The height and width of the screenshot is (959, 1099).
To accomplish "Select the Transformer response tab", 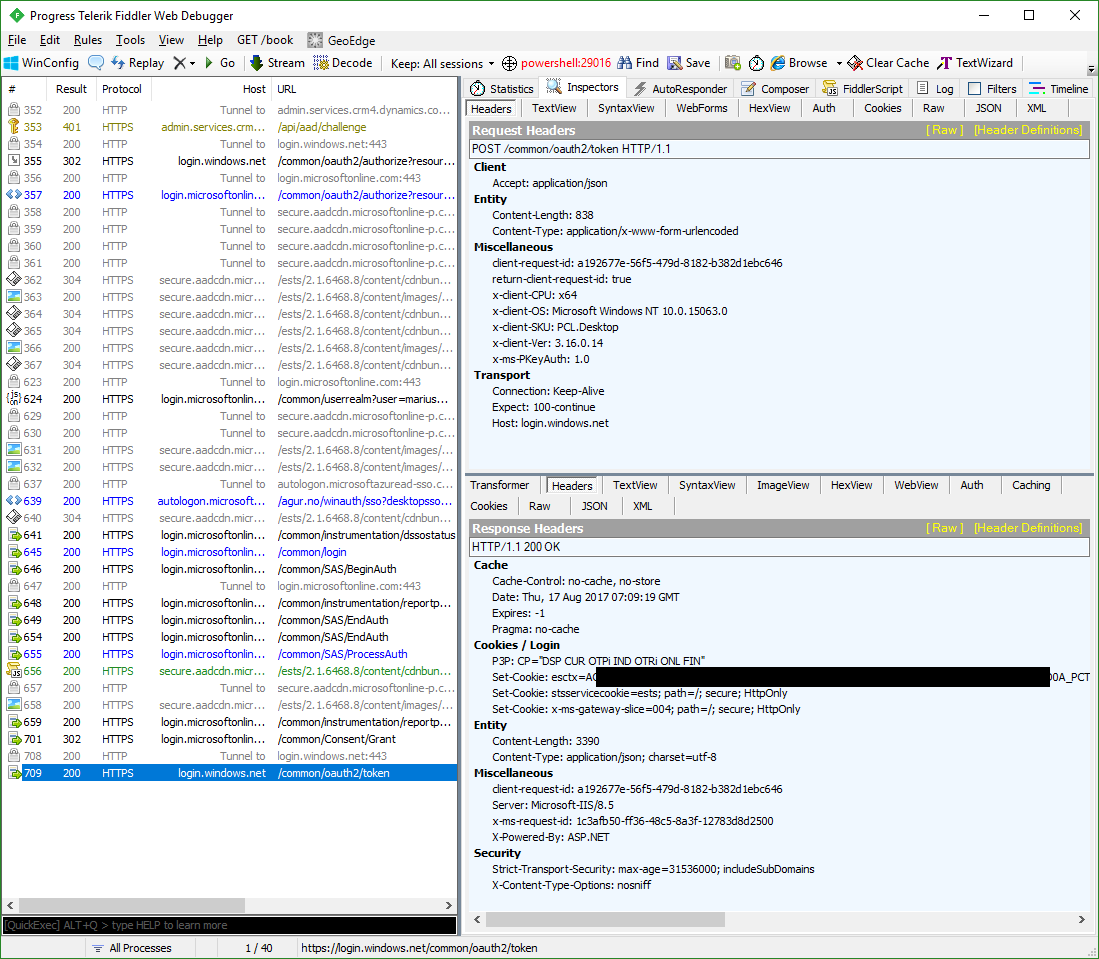I will 500,485.
